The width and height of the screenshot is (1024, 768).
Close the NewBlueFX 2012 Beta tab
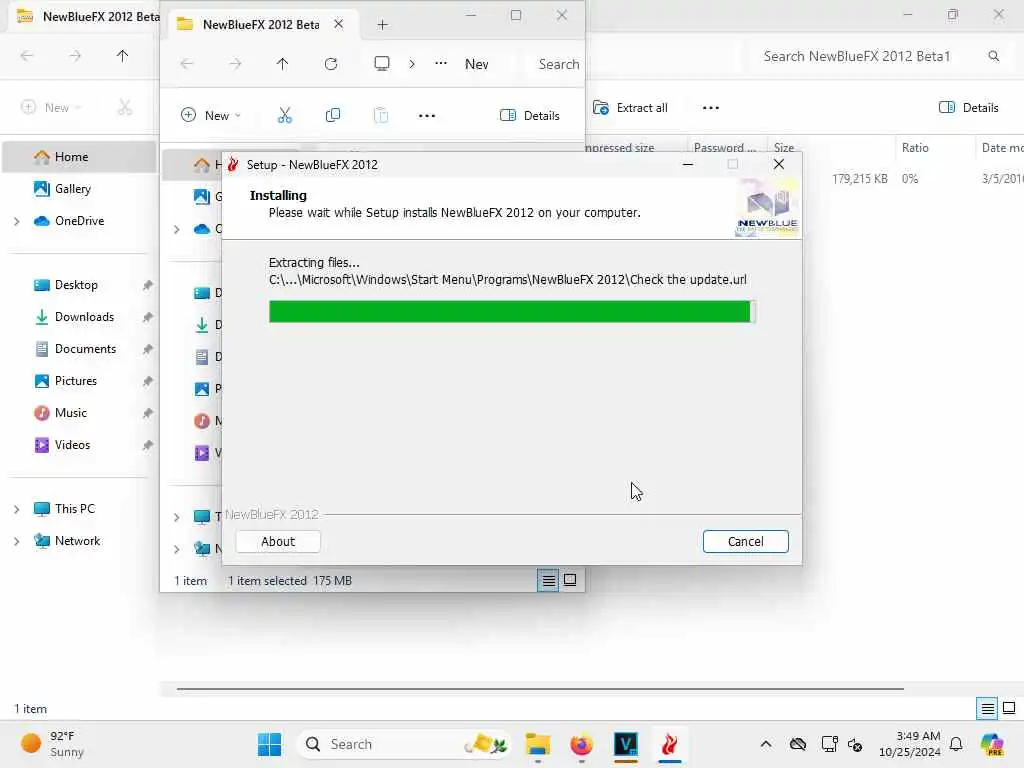[x=338, y=24]
